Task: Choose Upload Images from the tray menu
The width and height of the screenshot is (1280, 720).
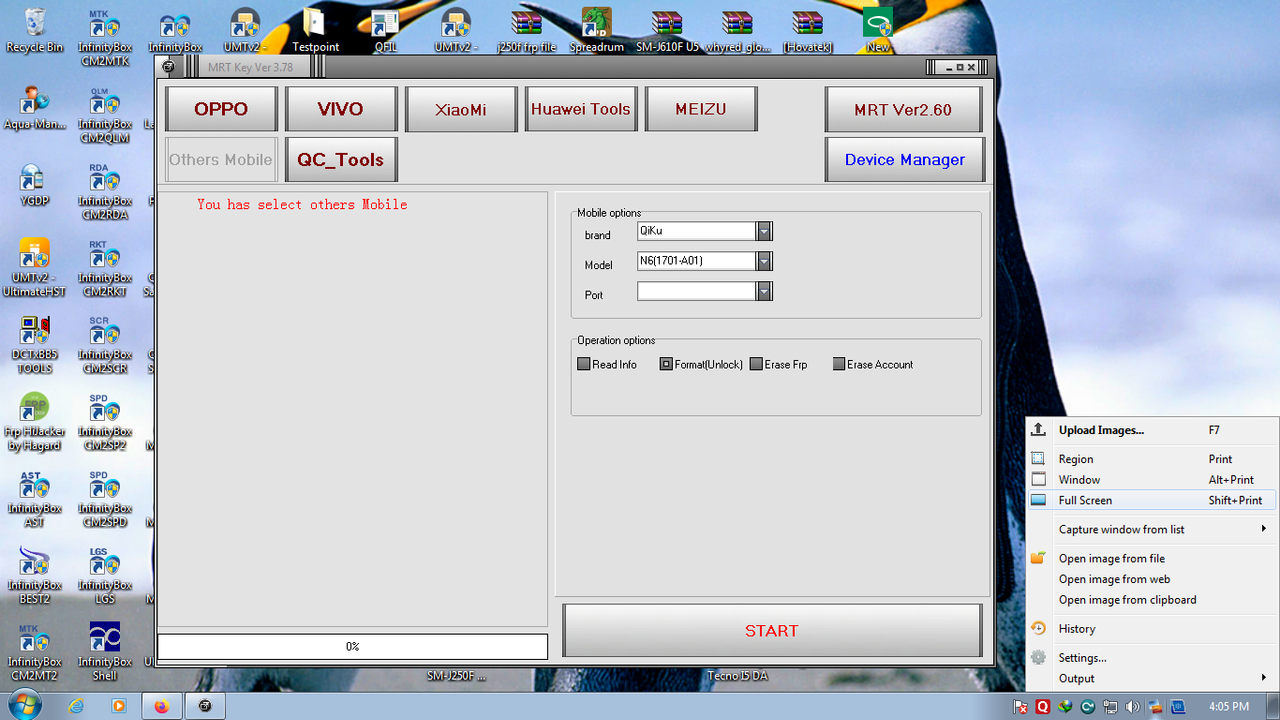Action: [1153, 430]
